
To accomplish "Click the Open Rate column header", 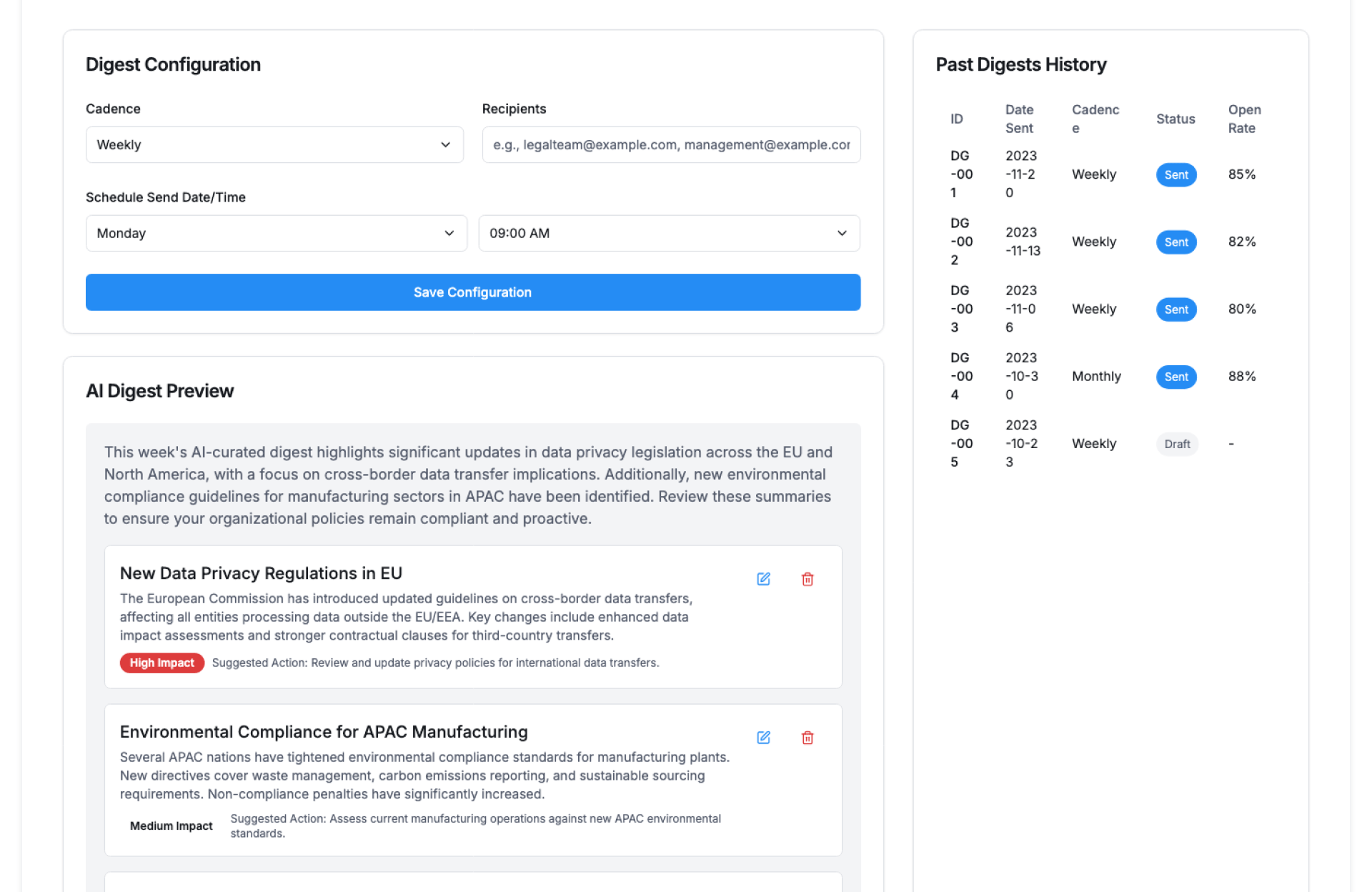I will [1244, 119].
